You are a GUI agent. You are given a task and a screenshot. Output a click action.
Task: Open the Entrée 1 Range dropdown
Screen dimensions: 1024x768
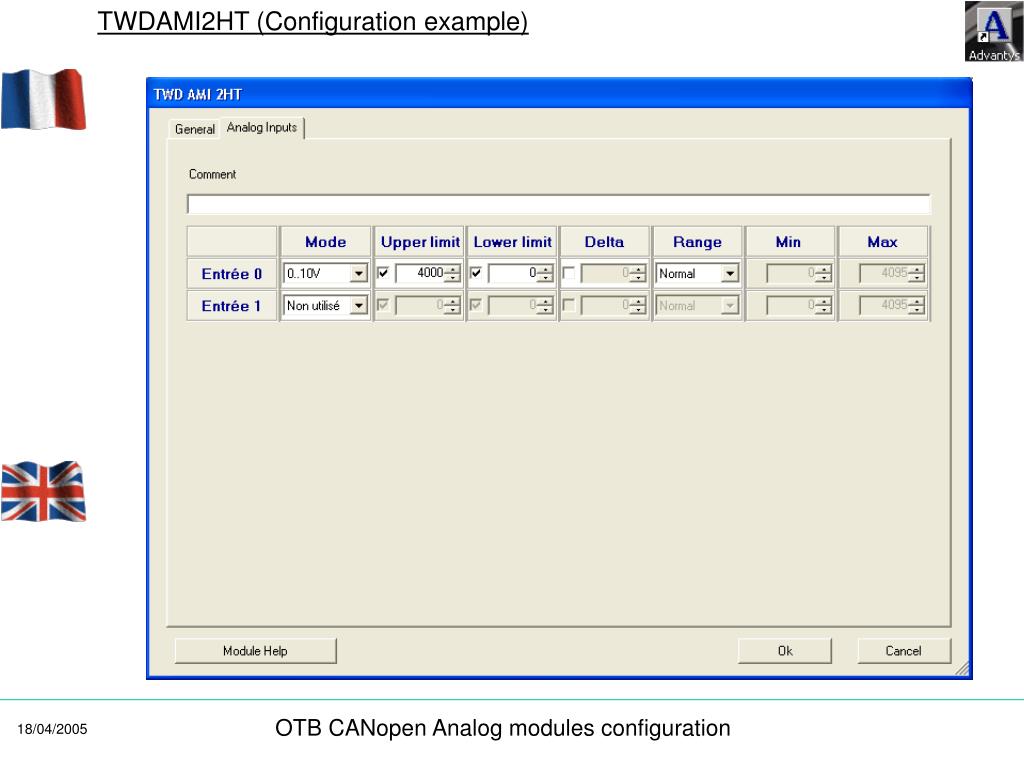729,306
